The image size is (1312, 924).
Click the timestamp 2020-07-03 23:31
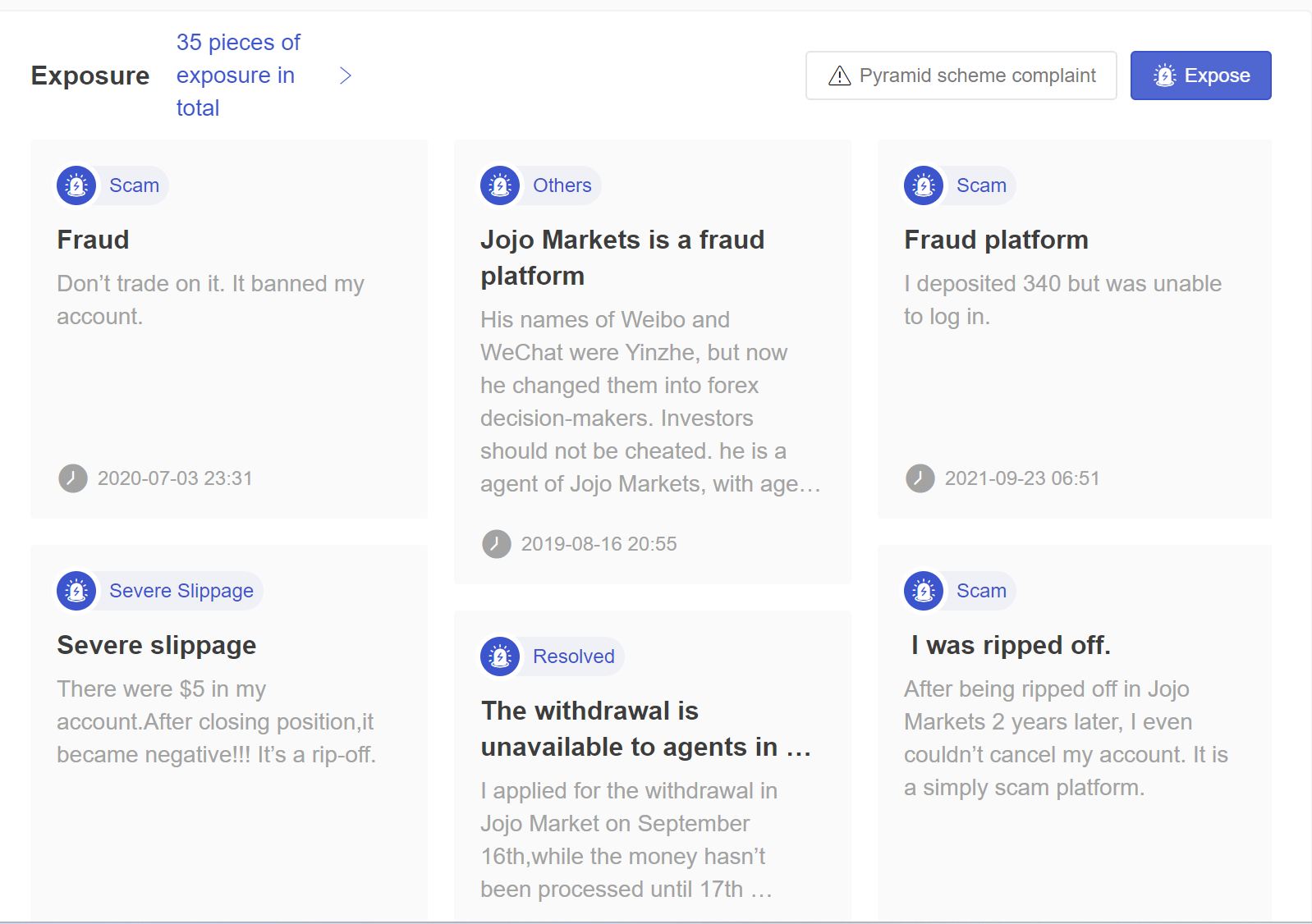point(175,478)
